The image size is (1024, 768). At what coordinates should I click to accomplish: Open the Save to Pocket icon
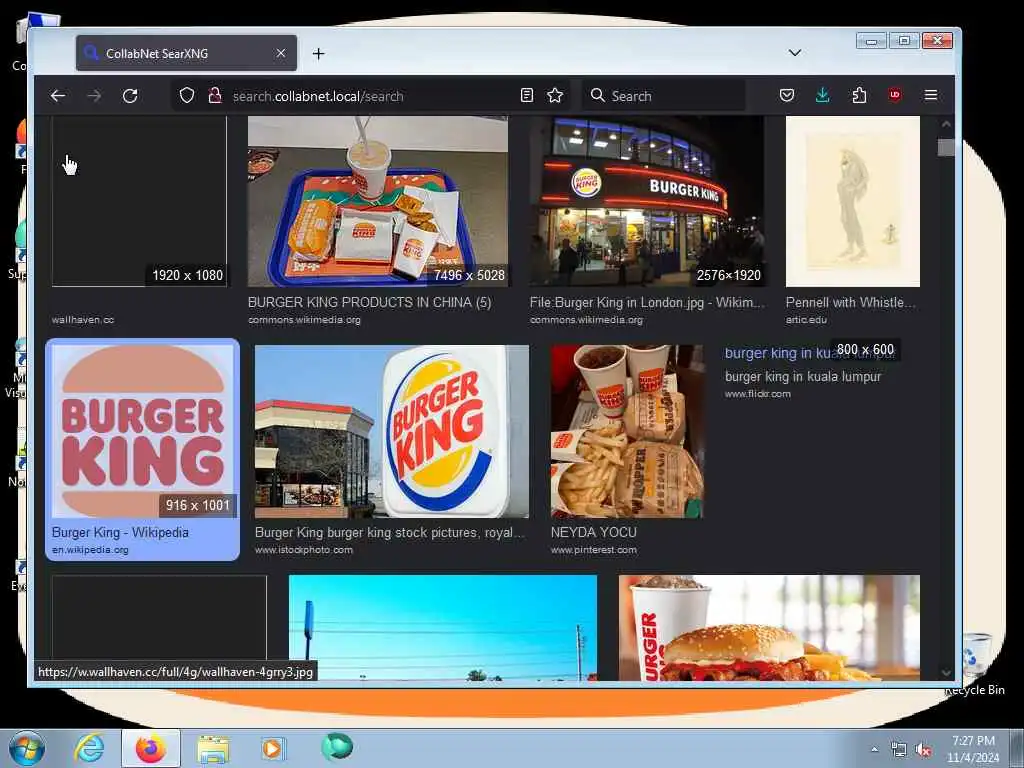(x=787, y=95)
